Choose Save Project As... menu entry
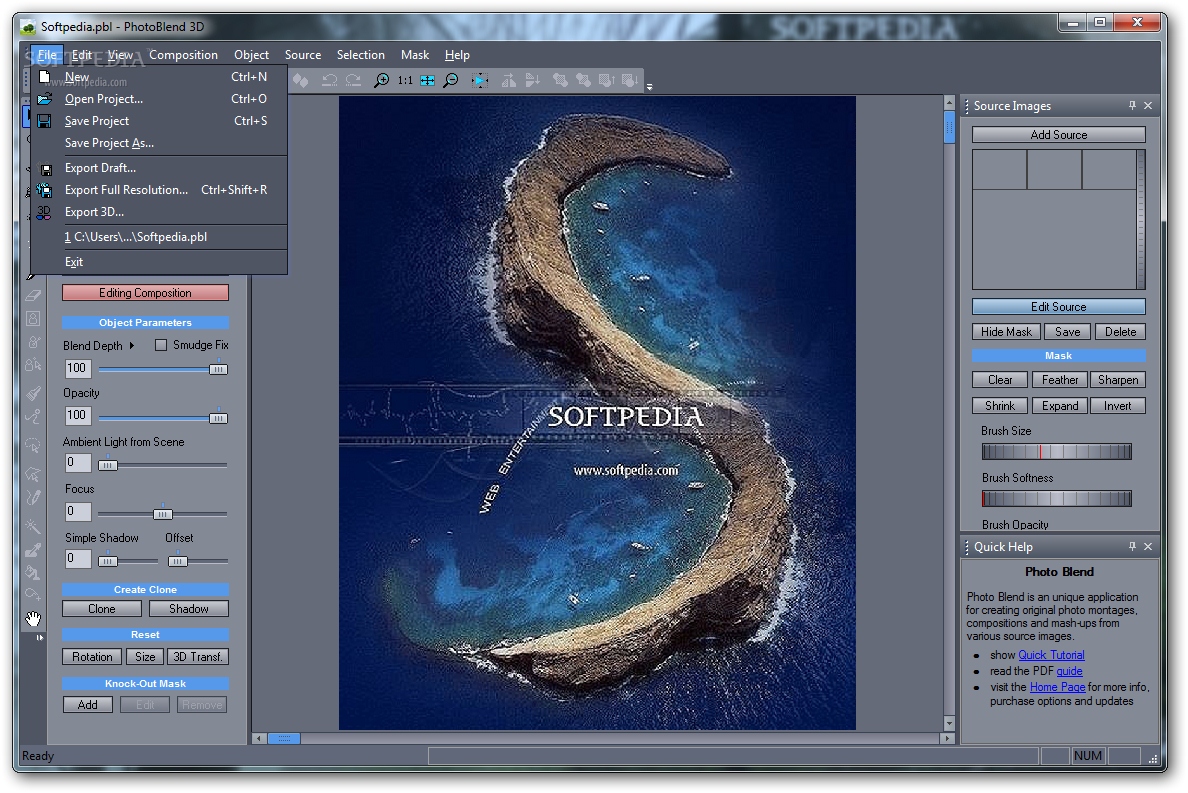Viewport: 1188px width, 793px height. coord(159,143)
